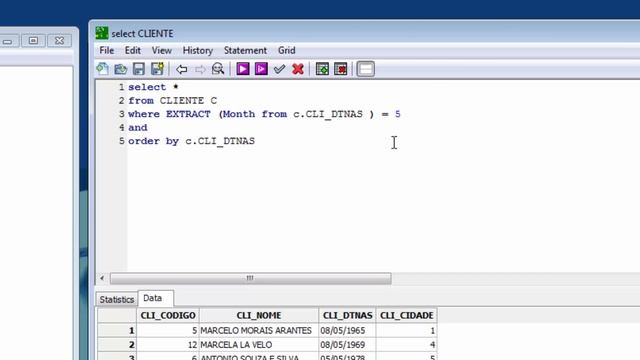Switch to the Statistics tab
Viewport: 640px width, 360px height.
(117, 299)
